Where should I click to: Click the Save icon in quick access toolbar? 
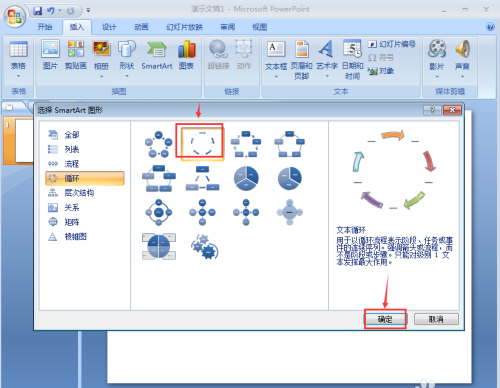(x=38, y=11)
